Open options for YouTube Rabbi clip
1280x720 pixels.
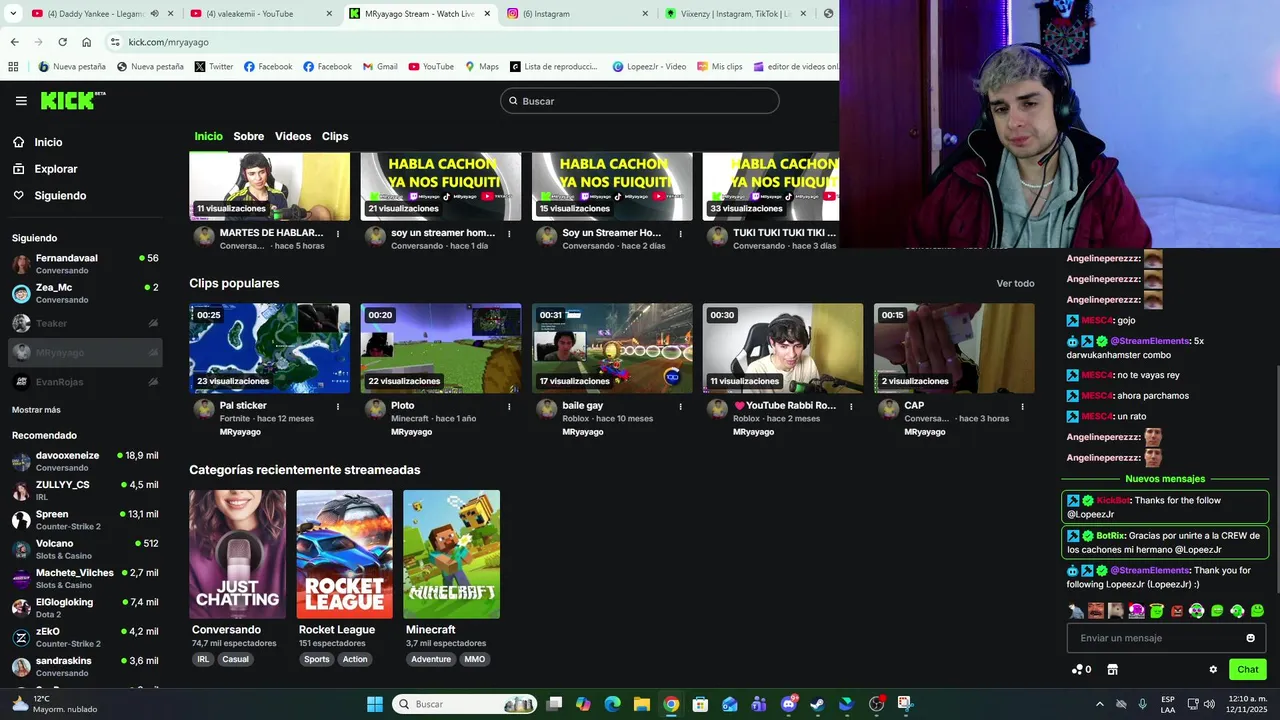point(851,407)
